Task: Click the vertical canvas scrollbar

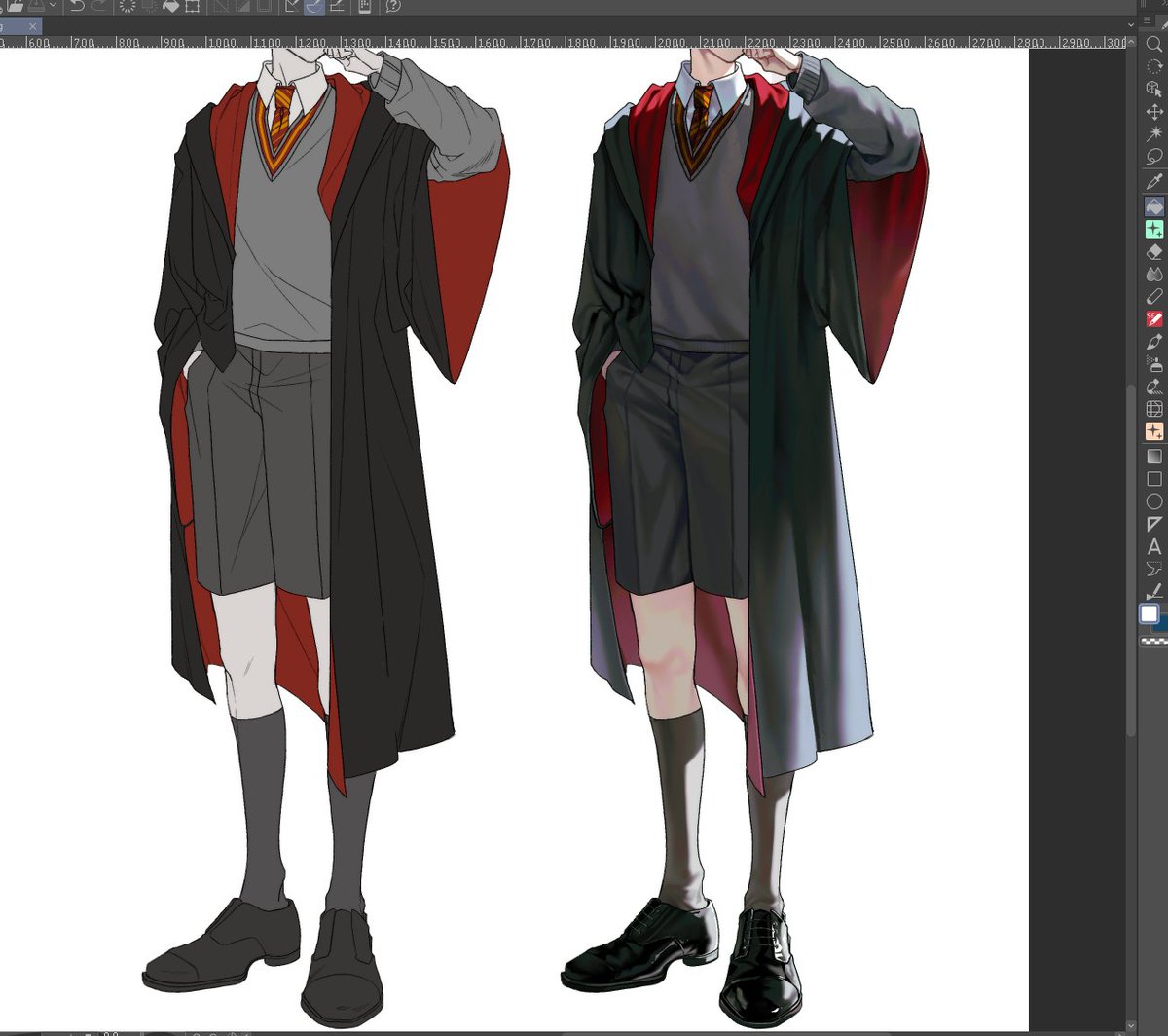Action: 1131,560
